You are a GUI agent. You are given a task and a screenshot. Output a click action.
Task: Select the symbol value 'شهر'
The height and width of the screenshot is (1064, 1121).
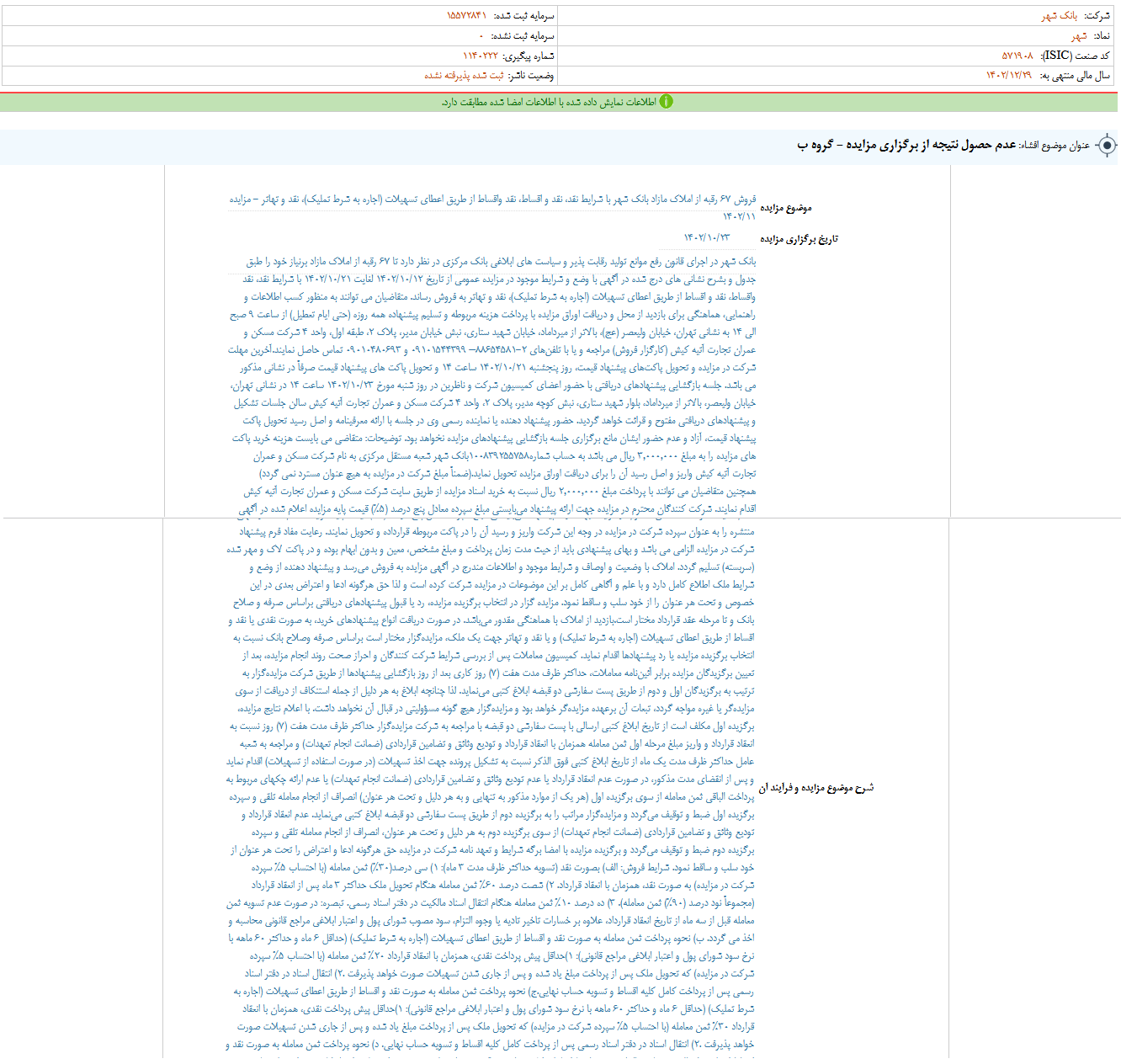point(1079,36)
